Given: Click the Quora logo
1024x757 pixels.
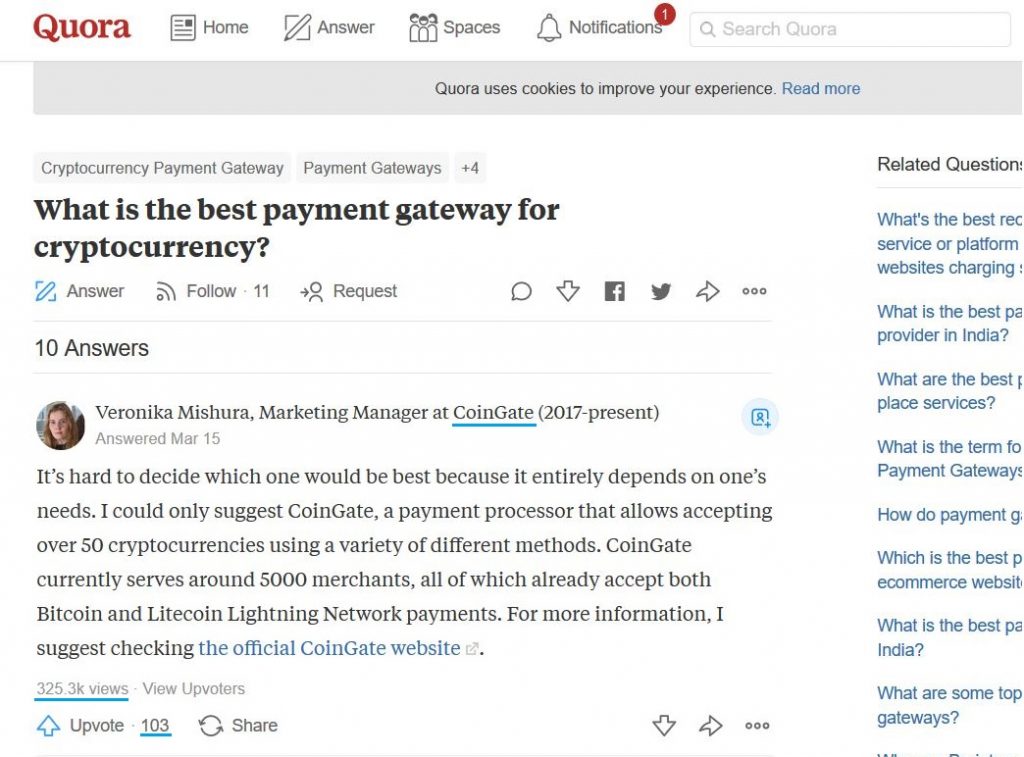Looking at the screenshot, I should (x=82, y=27).
